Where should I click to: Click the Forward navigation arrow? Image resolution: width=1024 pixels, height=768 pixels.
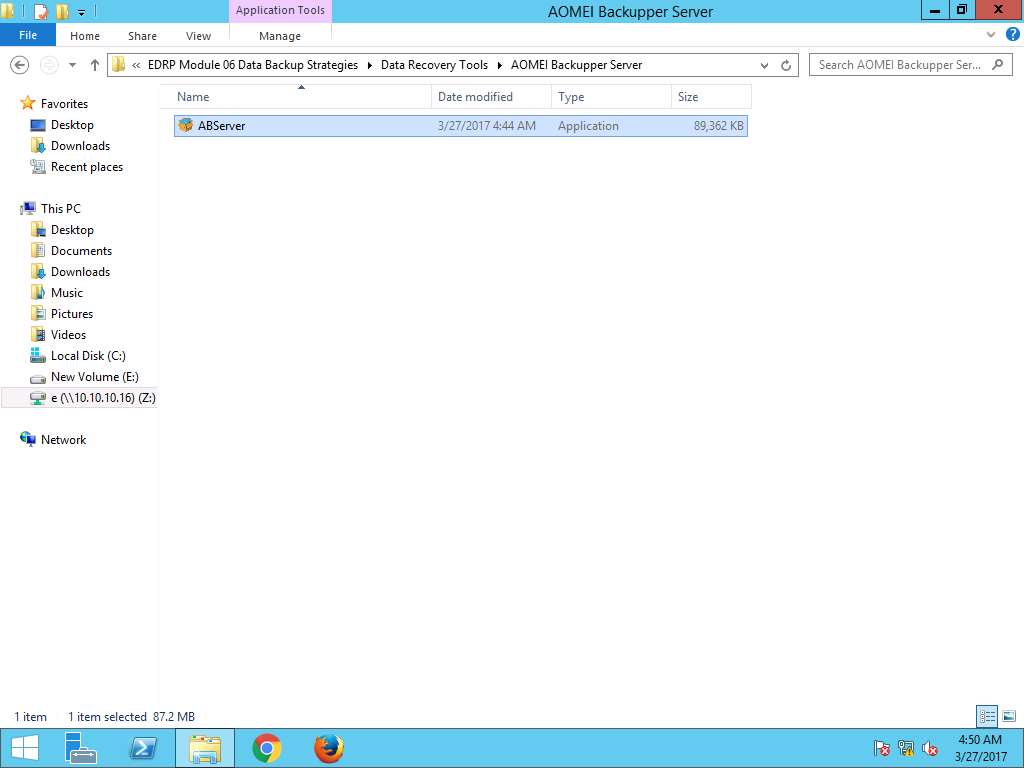click(x=50, y=65)
